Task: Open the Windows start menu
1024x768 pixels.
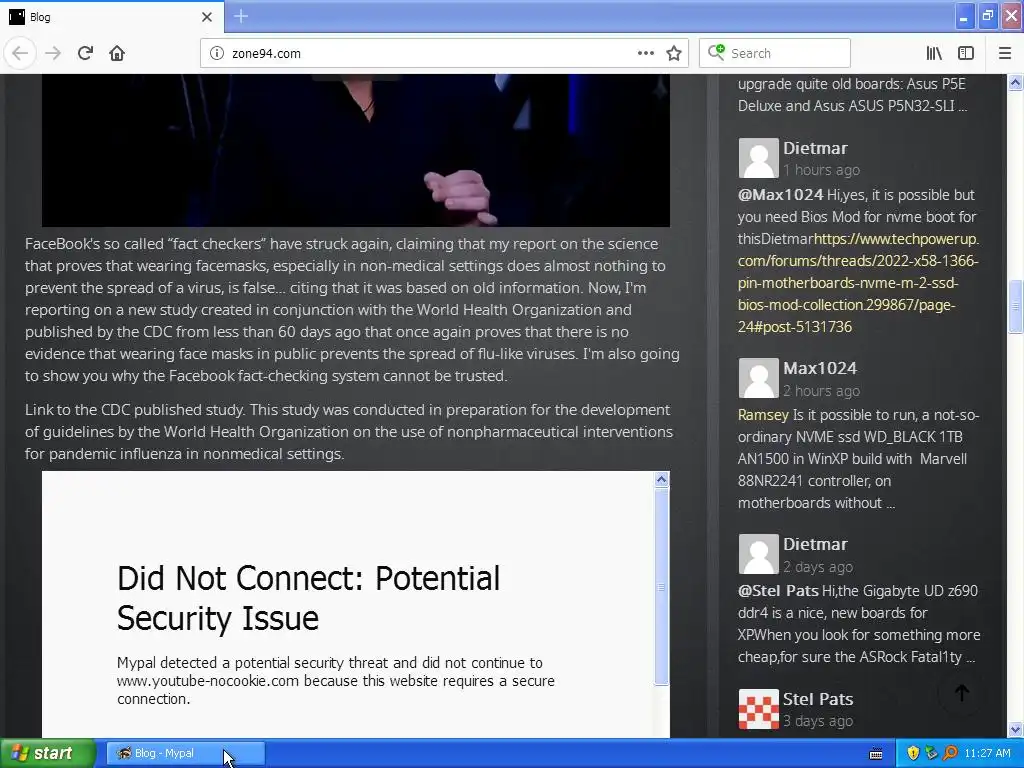Action: tap(47, 753)
